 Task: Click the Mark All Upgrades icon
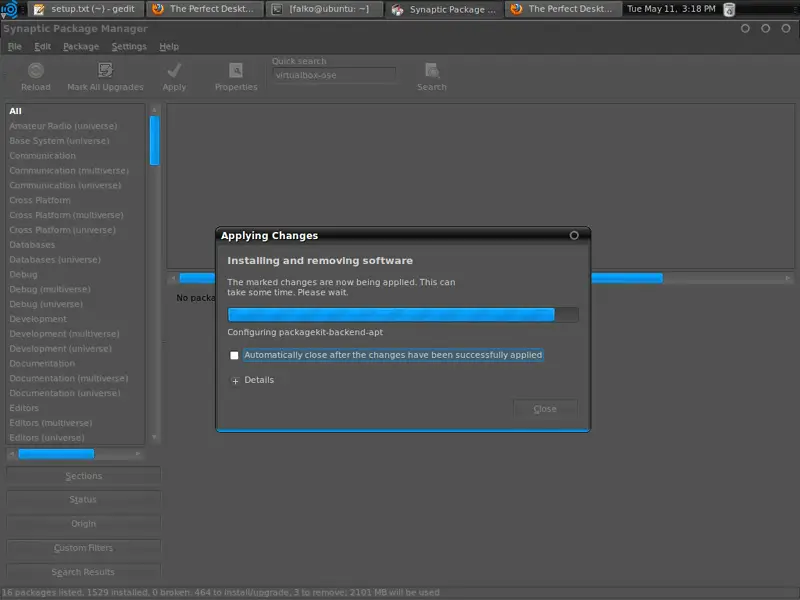(105, 70)
